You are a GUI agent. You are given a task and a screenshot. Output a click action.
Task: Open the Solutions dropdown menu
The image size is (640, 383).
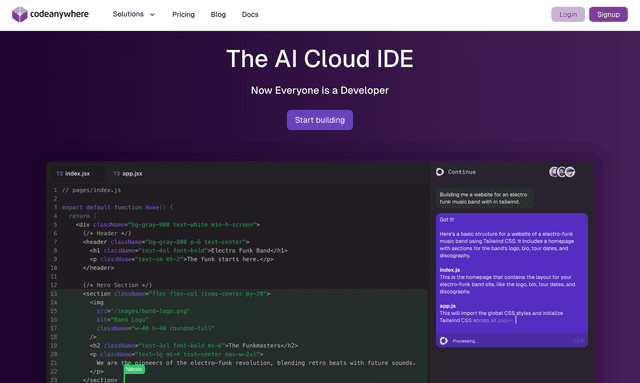(134, 14)
